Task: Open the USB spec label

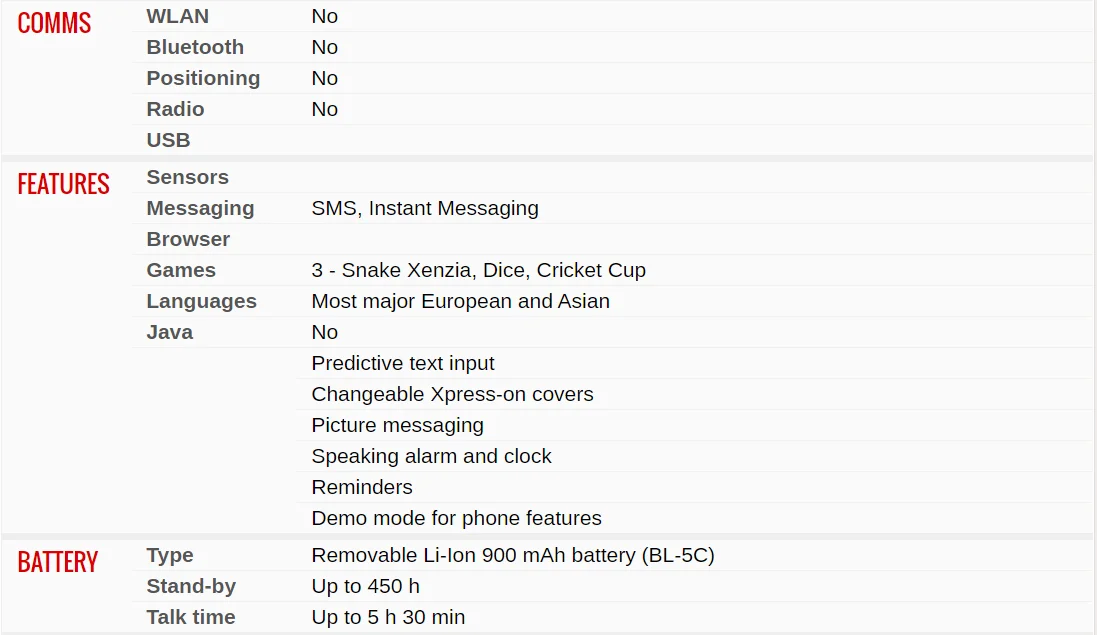Action: pyautogui.click(x=168, y=140)
